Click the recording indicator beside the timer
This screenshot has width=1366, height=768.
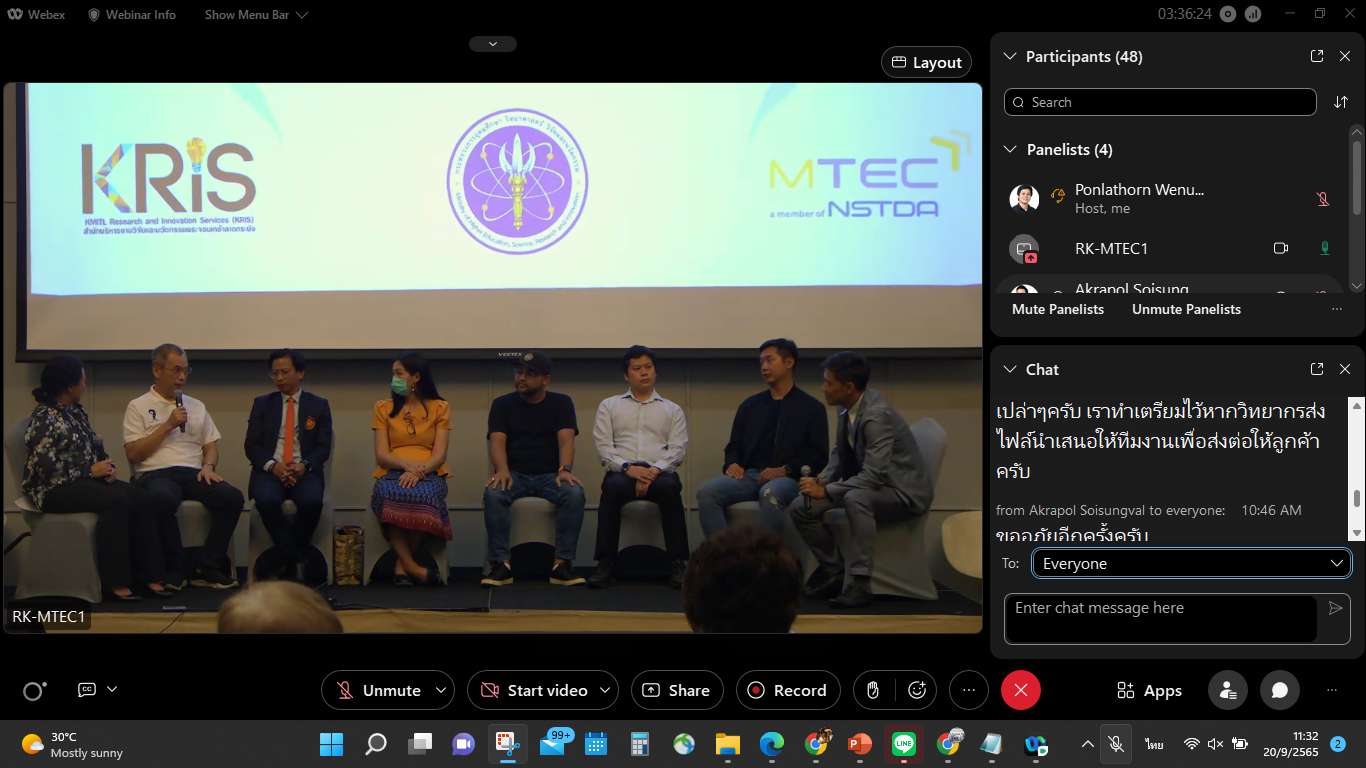point(1228,14)
